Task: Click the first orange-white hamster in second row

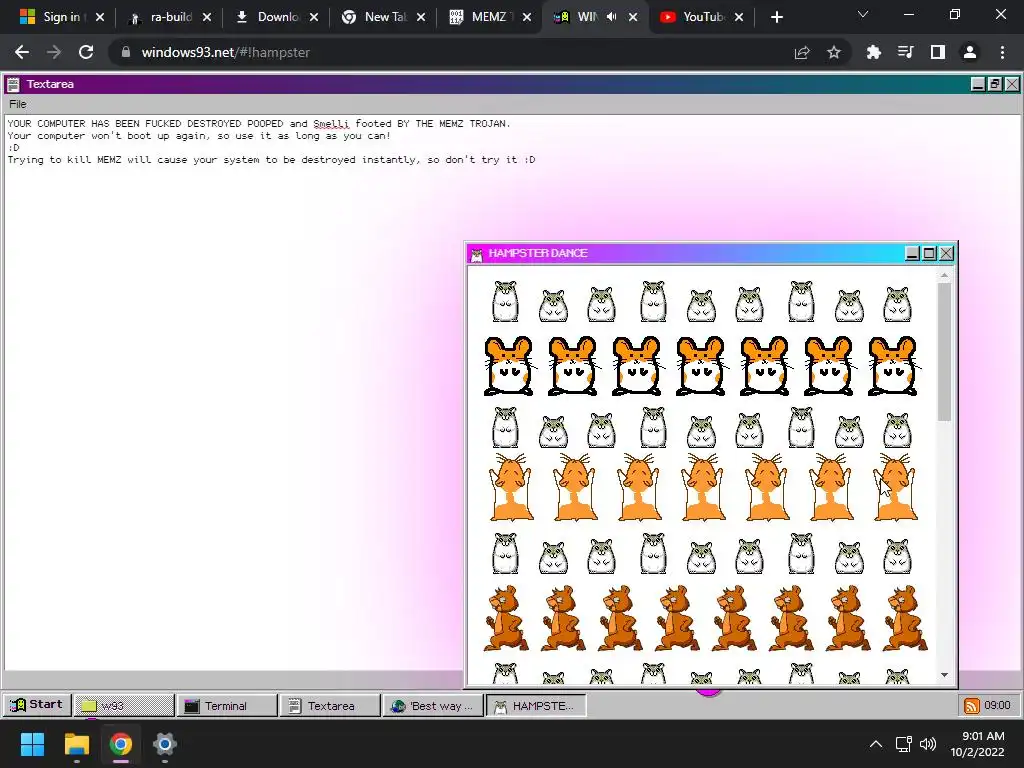Action: pyautogui.click(x=509, y=366)
